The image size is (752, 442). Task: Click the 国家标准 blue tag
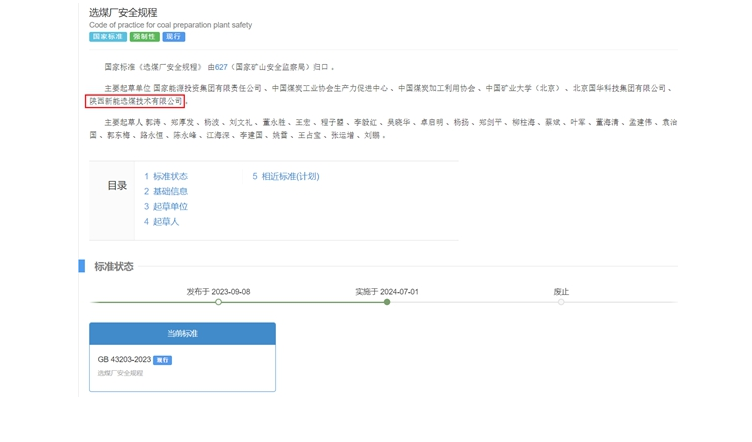click(x=108, y=37)
